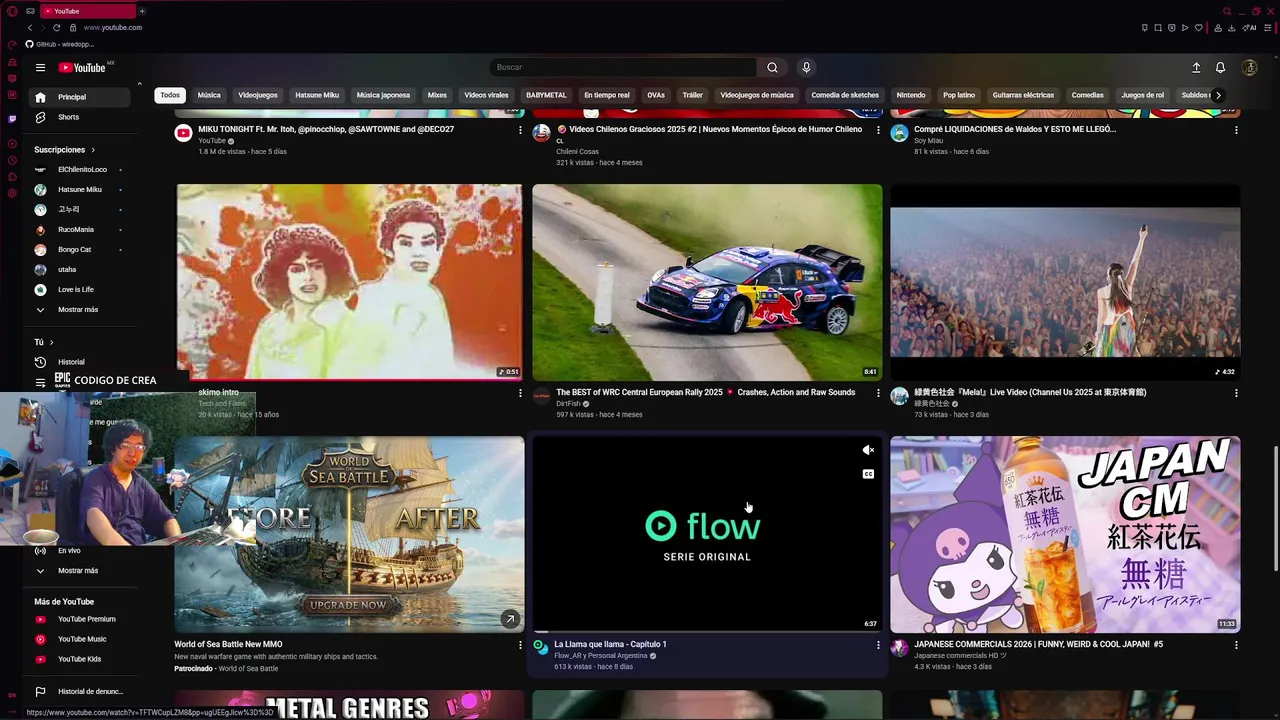Open options menu for skimo intro video
1280x720 pixels.
[x=520, y=393]
